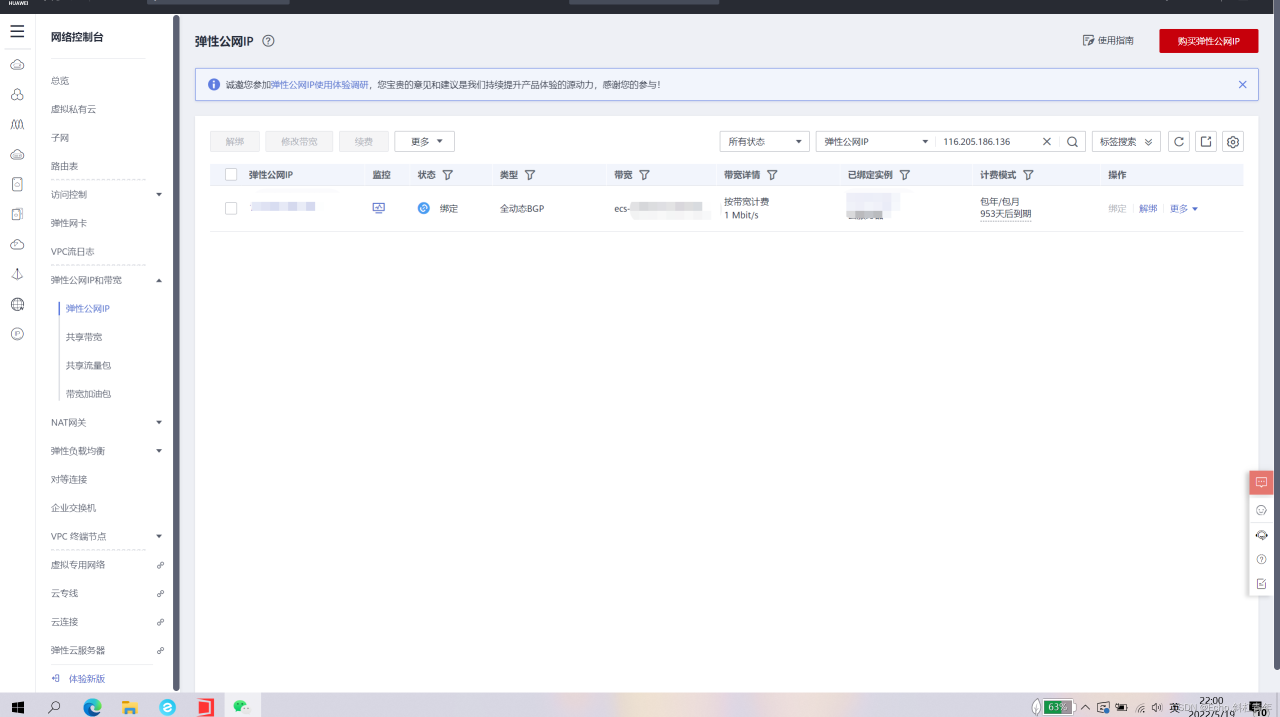Close the blue survey notification banner
This screenshot has width=1280, height=717.
(x=1242, y=85)
